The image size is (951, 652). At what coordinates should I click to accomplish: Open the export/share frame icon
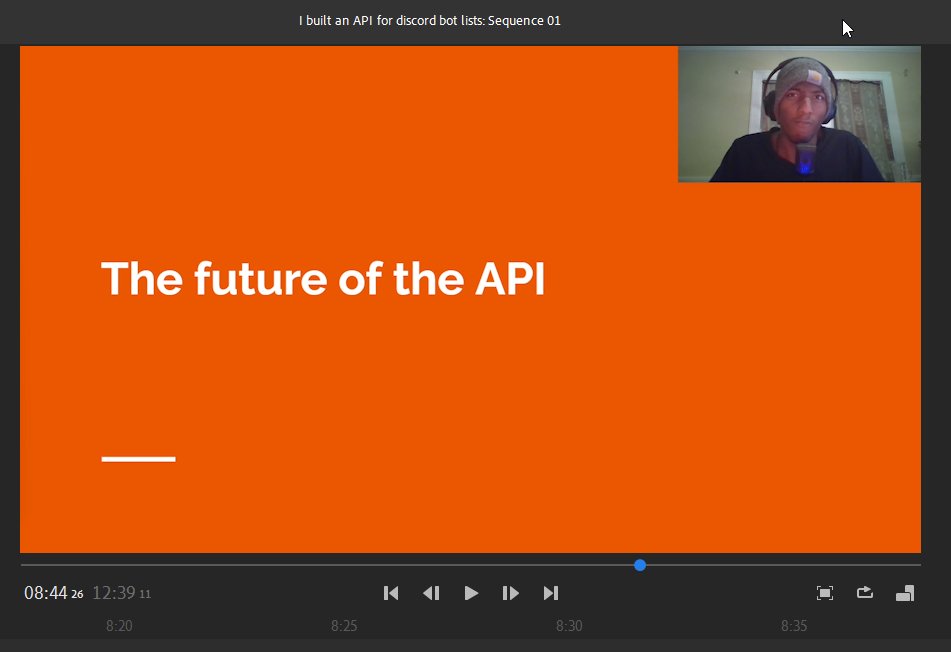pos(865,592)
